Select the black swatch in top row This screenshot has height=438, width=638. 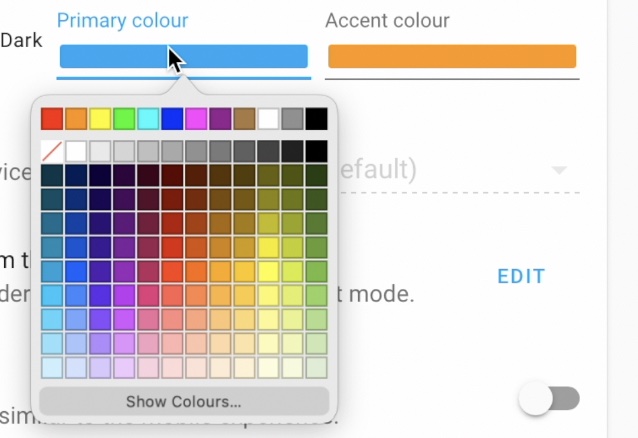(x=317, y=119)
